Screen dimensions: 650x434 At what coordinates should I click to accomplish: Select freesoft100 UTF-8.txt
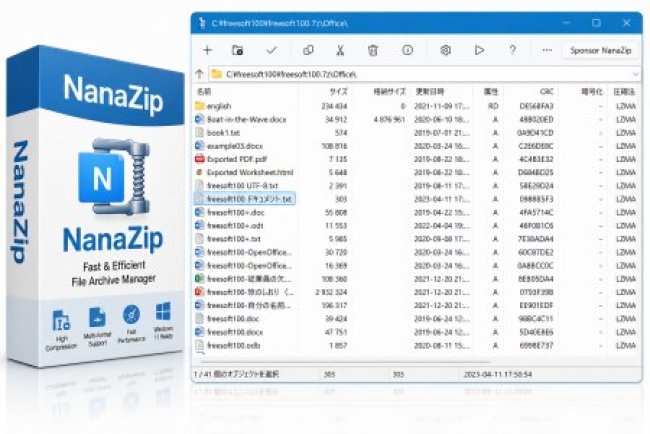coord(243,186)
